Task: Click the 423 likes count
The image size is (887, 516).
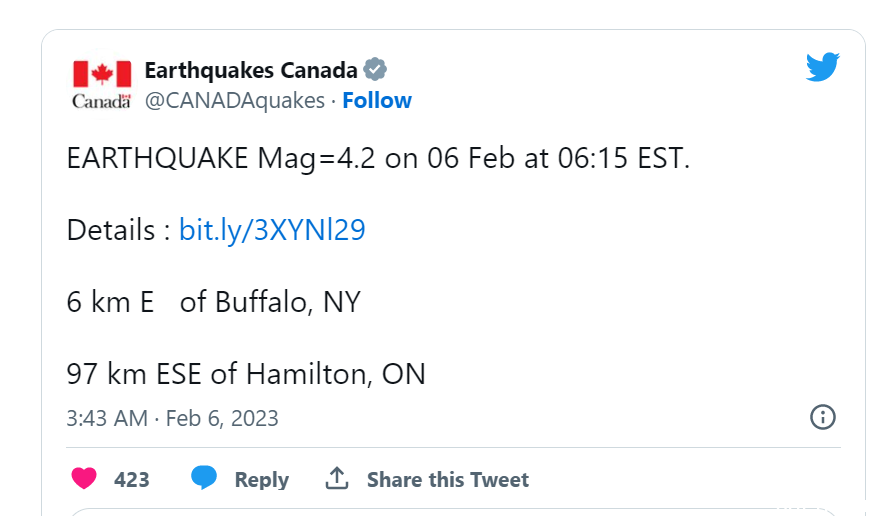Action: pos(132,480)
